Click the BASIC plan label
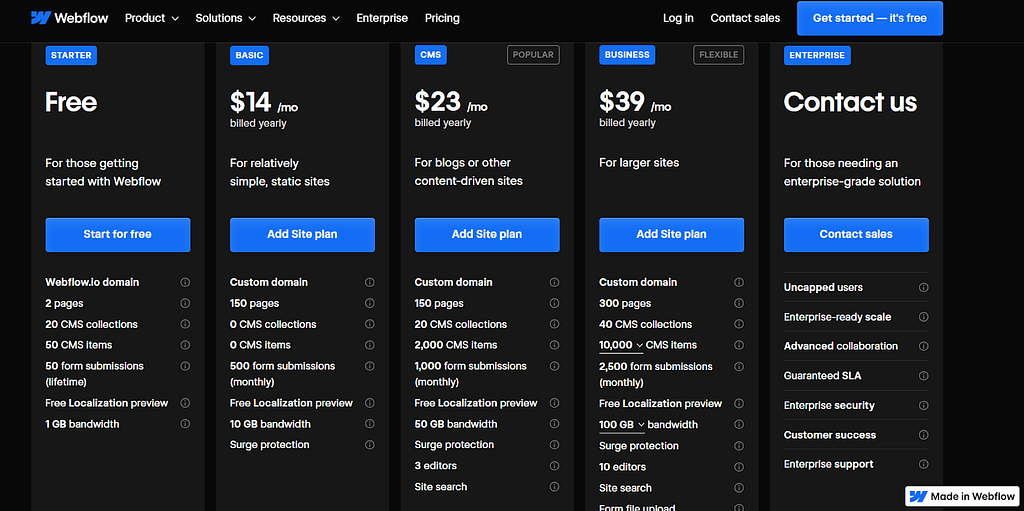 pos(249,56)
